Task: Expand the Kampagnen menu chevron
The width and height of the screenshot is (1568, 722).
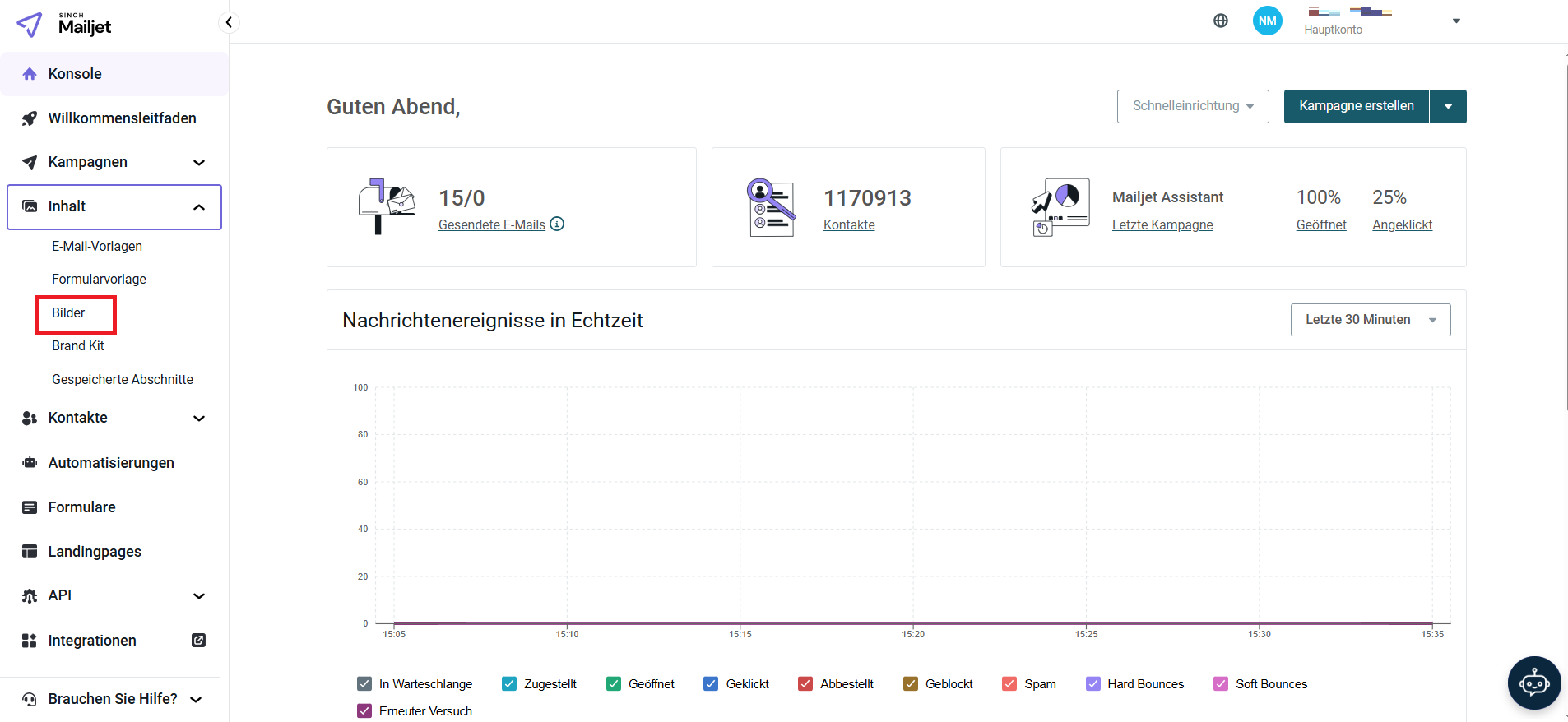Action: [199, 163]
